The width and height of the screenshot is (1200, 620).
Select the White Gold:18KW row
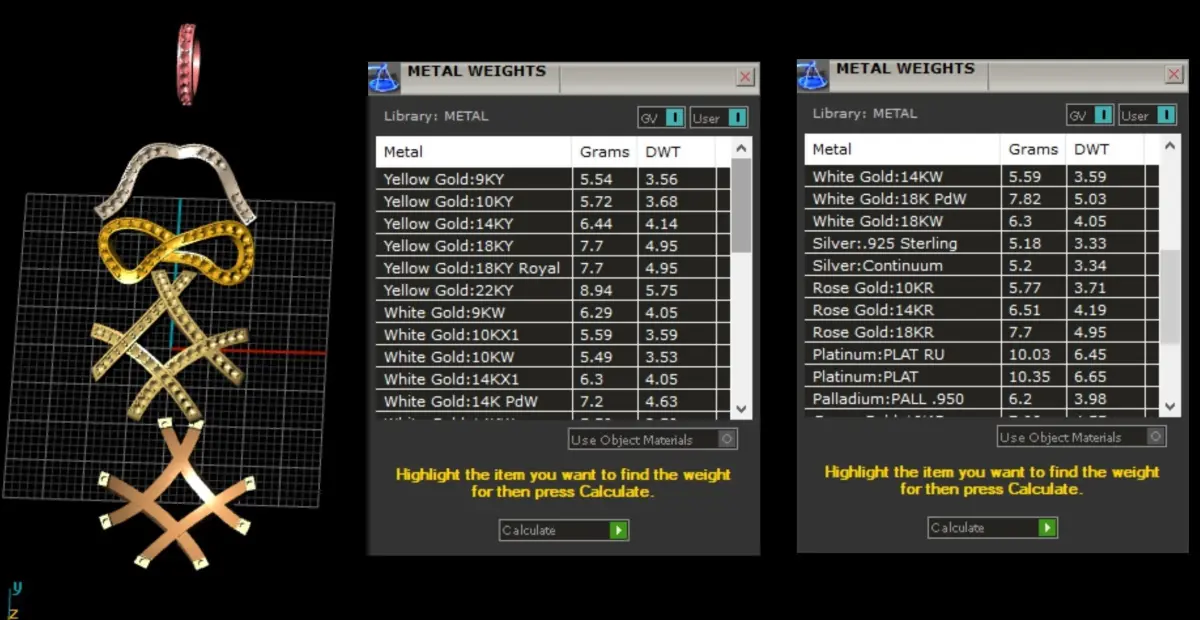tap(982, 221)
